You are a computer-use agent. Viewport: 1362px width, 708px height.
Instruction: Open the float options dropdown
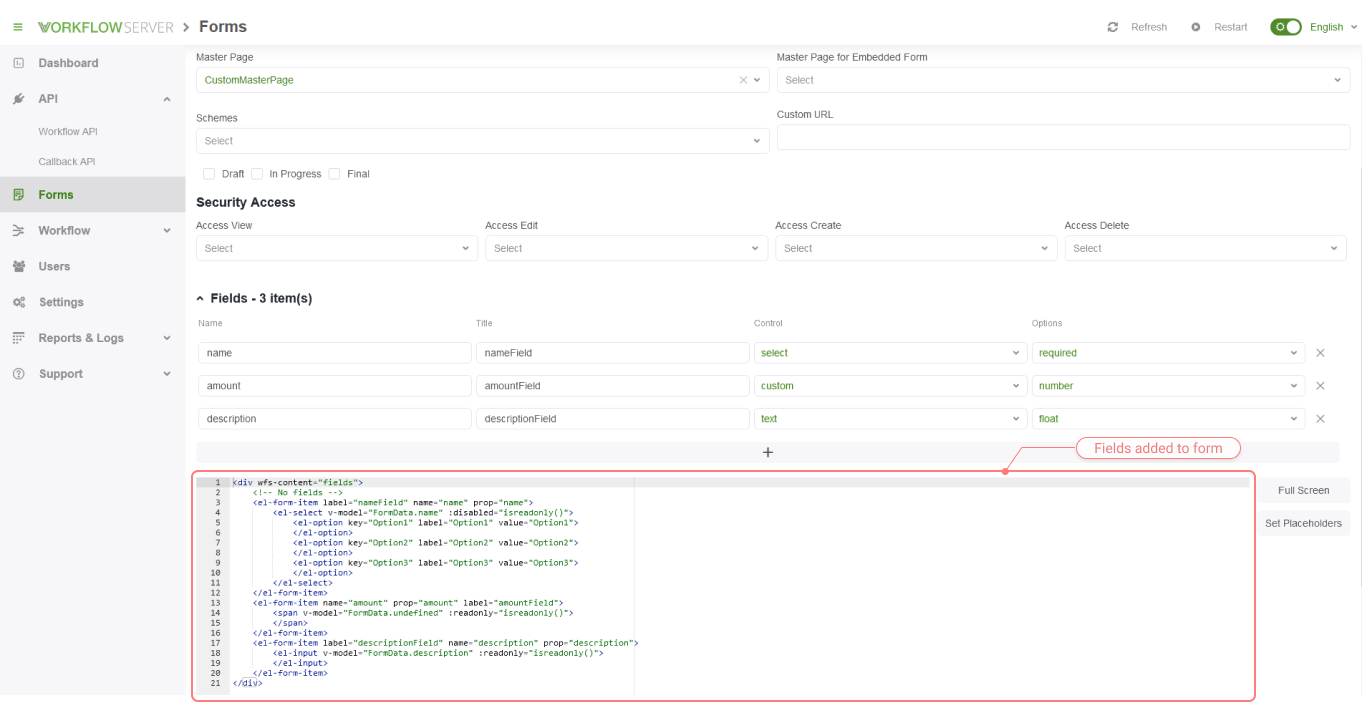[1168, 419]
